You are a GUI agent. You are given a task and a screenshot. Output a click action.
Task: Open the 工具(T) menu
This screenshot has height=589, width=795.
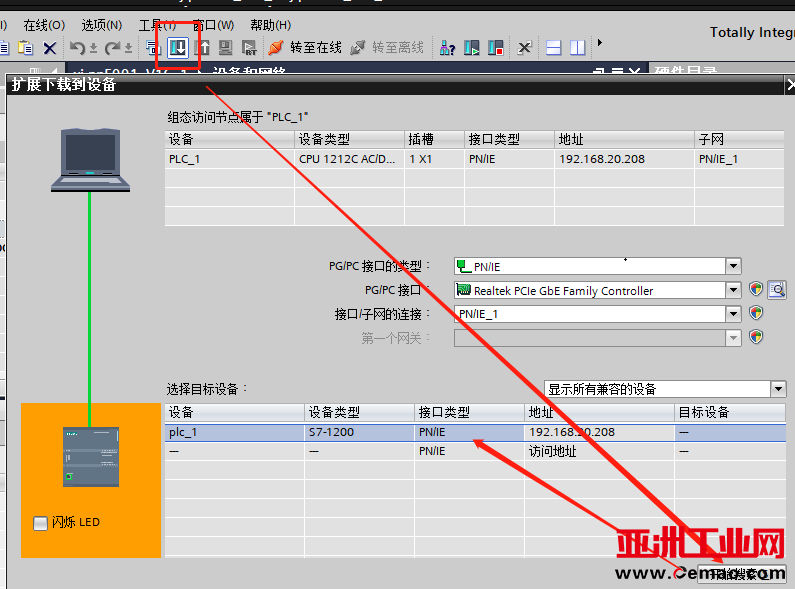(157, 25)
